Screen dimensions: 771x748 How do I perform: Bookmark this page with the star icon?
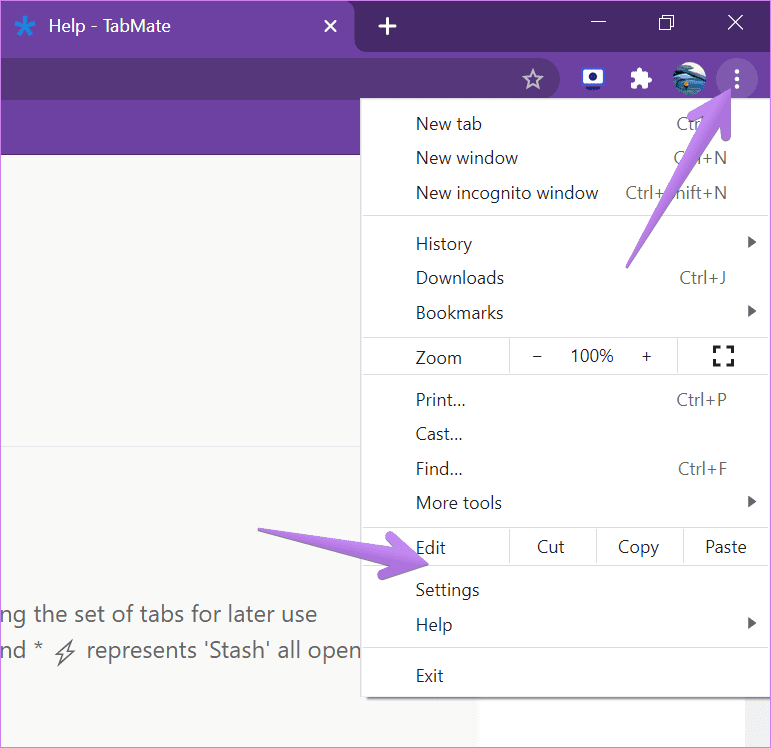point(533,79)
